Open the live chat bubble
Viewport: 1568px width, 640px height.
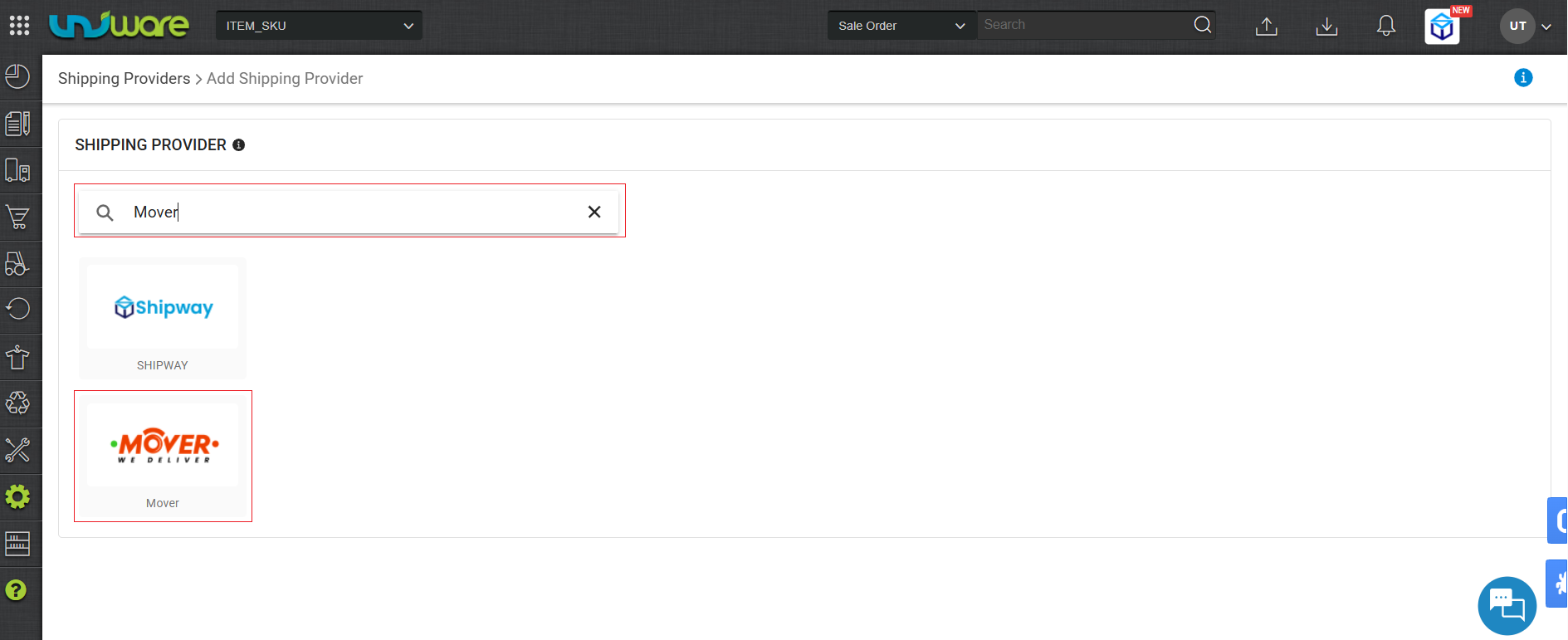point(1507,606)
